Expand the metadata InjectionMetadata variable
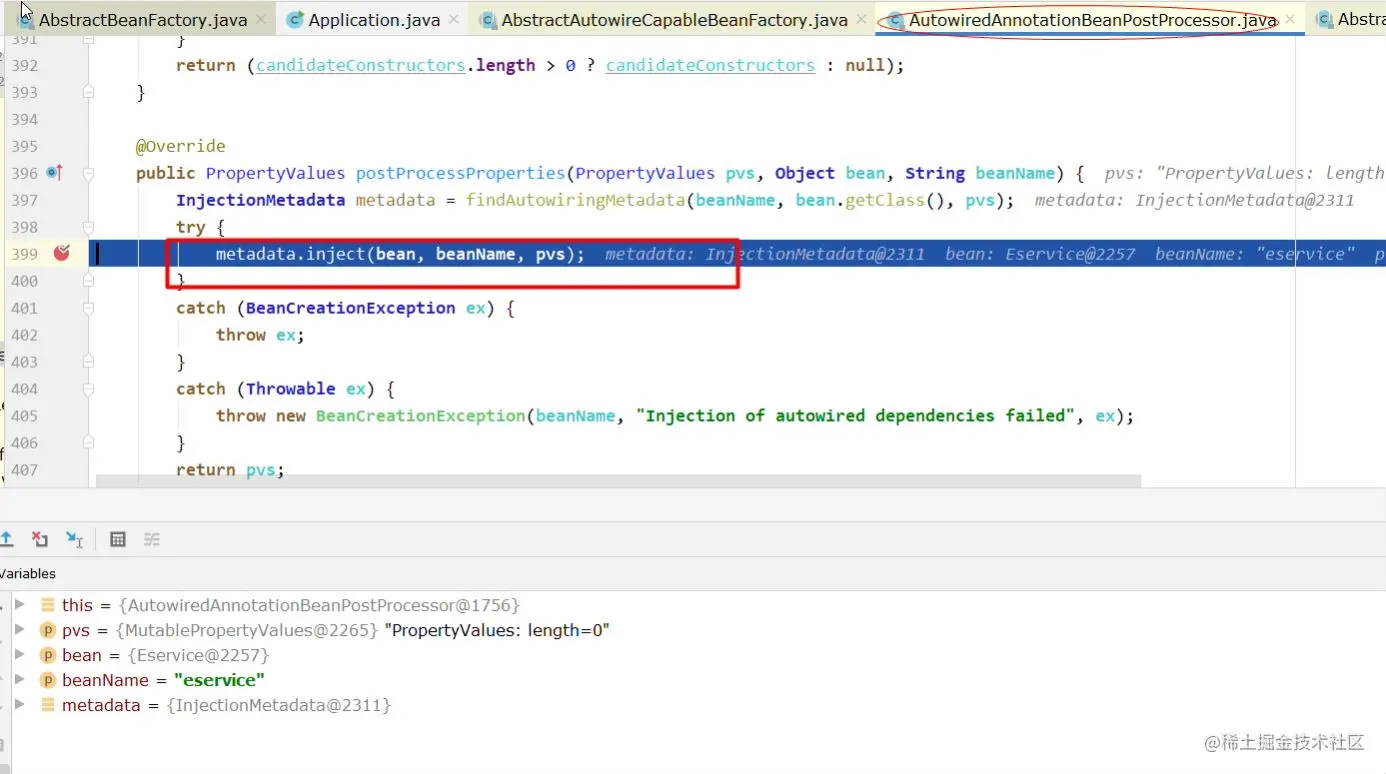Screen dimensions: 1386x774 click(19, 705)
